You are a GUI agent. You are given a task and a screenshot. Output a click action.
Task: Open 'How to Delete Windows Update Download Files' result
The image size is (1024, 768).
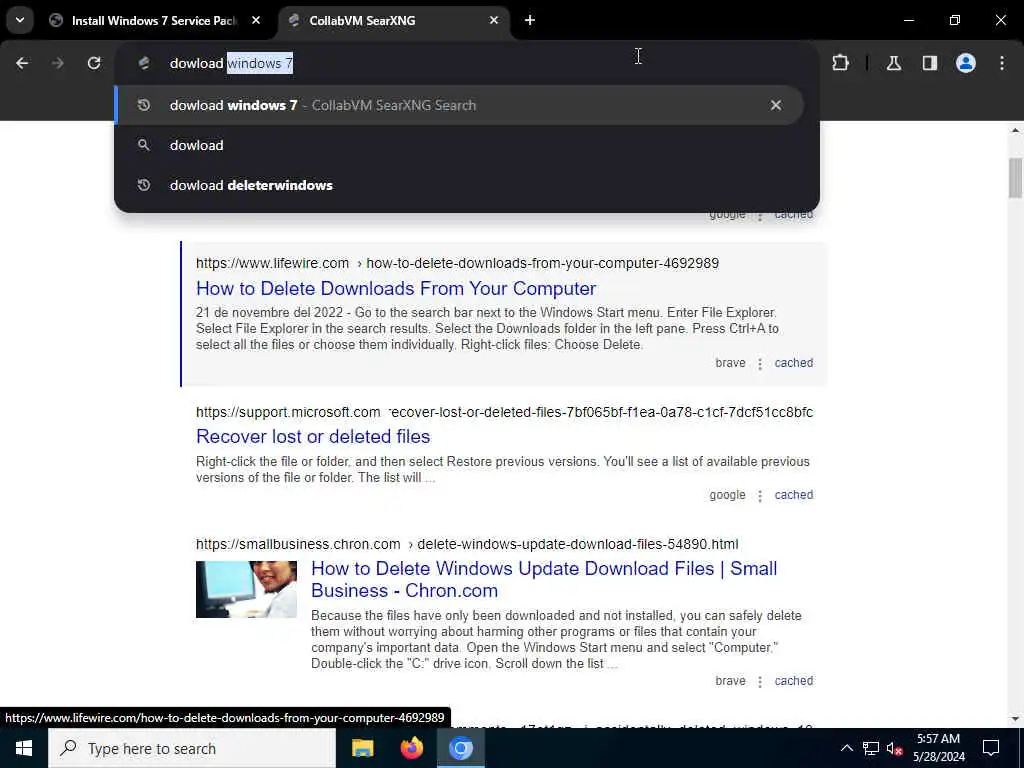pos(544,579)
